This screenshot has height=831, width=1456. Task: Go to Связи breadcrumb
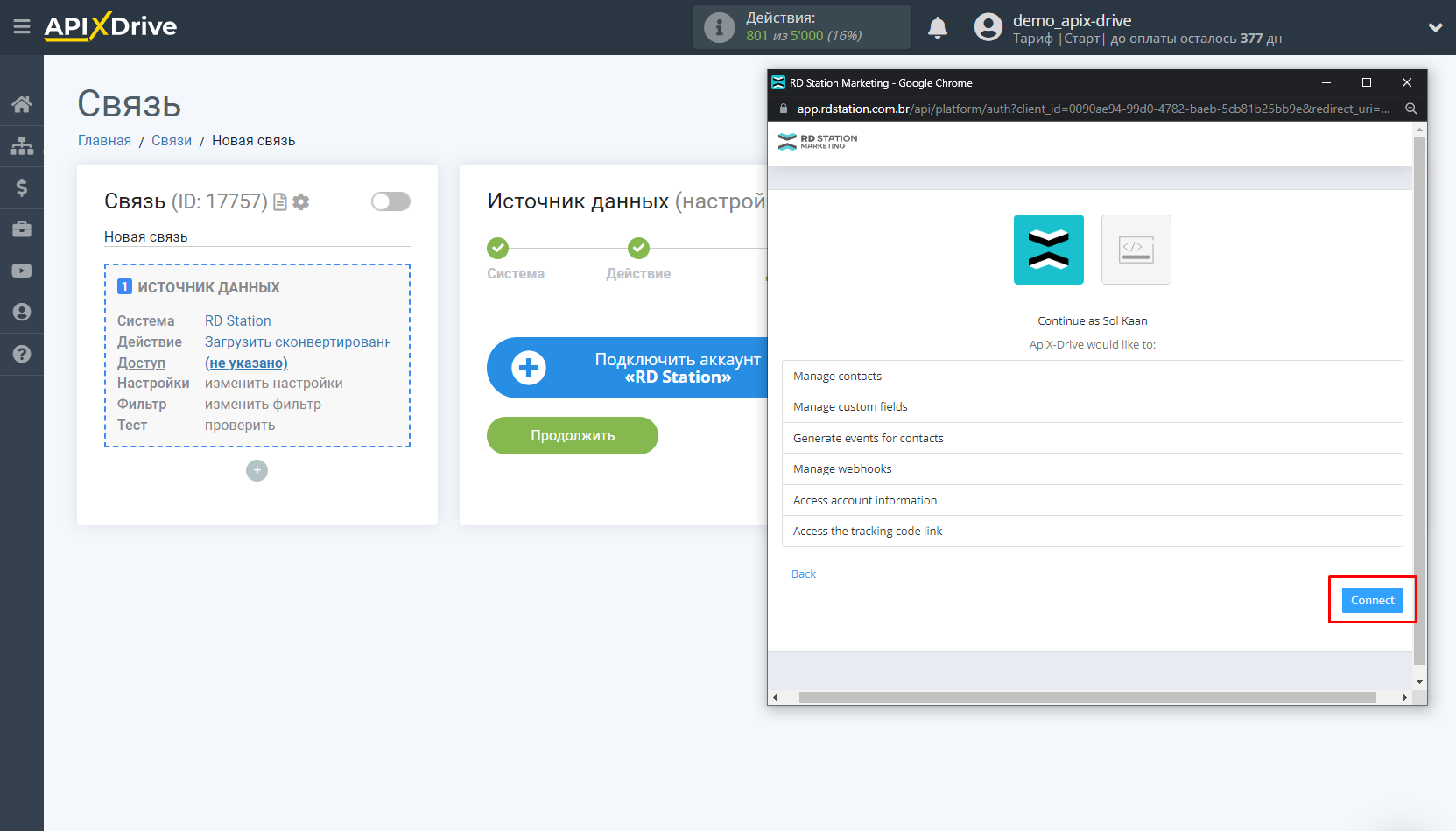click(172, 141)
